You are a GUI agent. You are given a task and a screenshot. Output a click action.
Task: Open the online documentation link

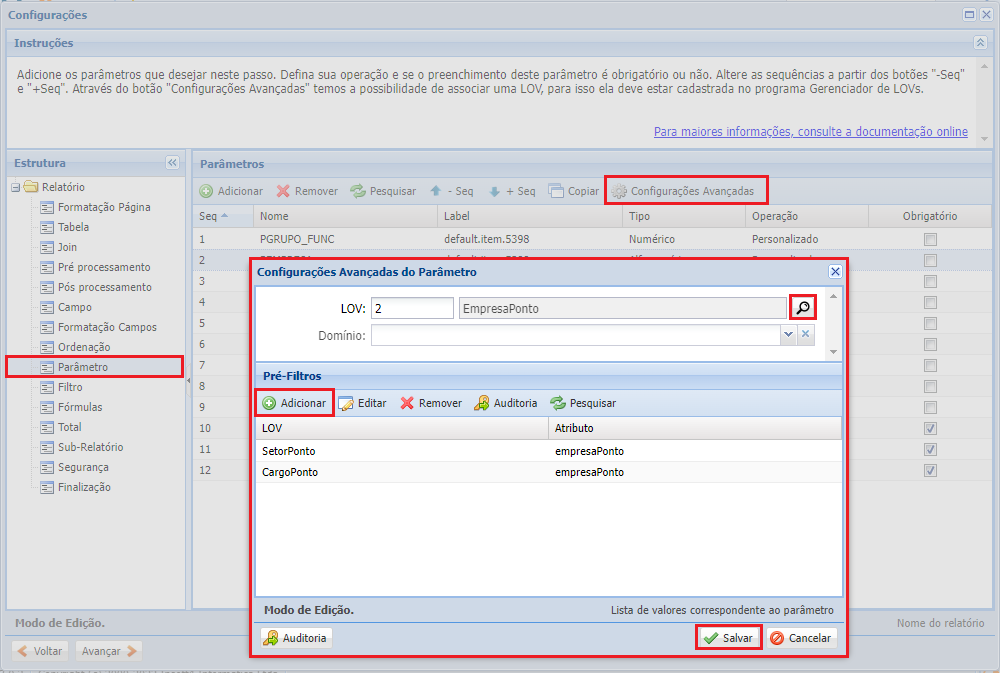(x=810, y=132)
